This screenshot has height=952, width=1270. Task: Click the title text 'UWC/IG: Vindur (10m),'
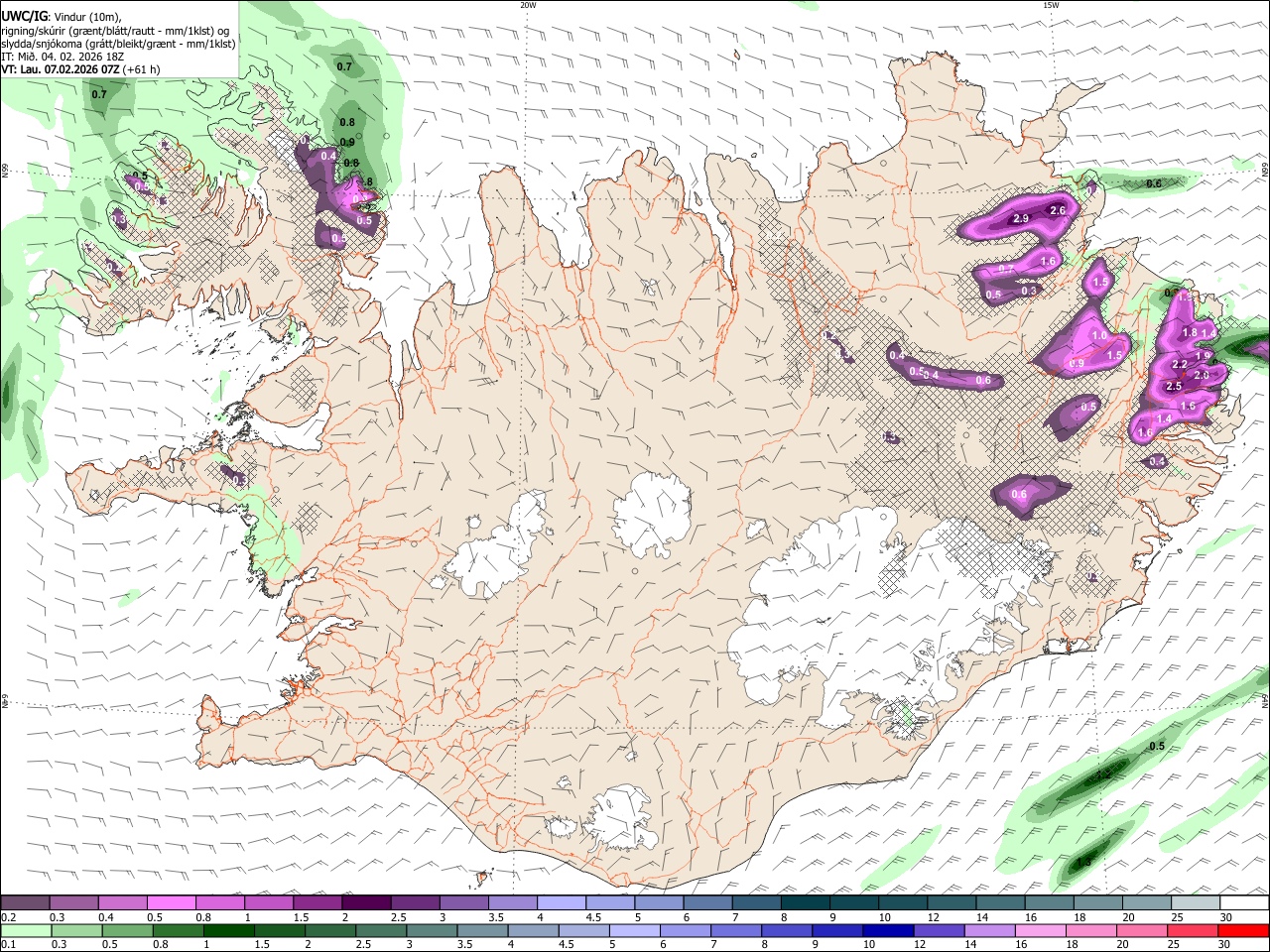[x=62, y=16]
